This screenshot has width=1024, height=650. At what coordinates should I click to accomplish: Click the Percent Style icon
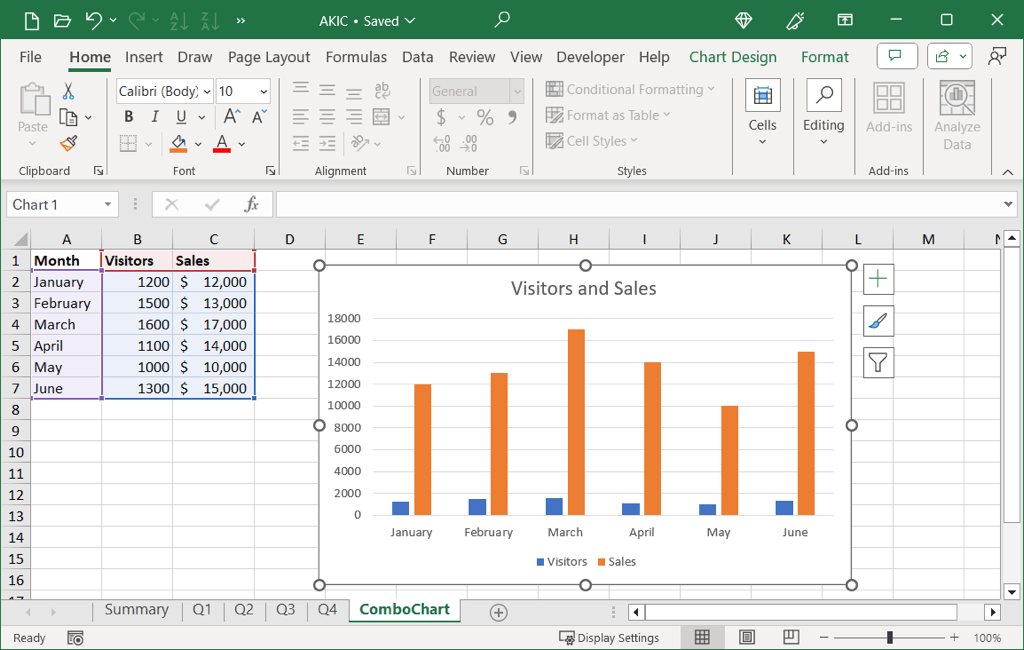tap(485, 117)
